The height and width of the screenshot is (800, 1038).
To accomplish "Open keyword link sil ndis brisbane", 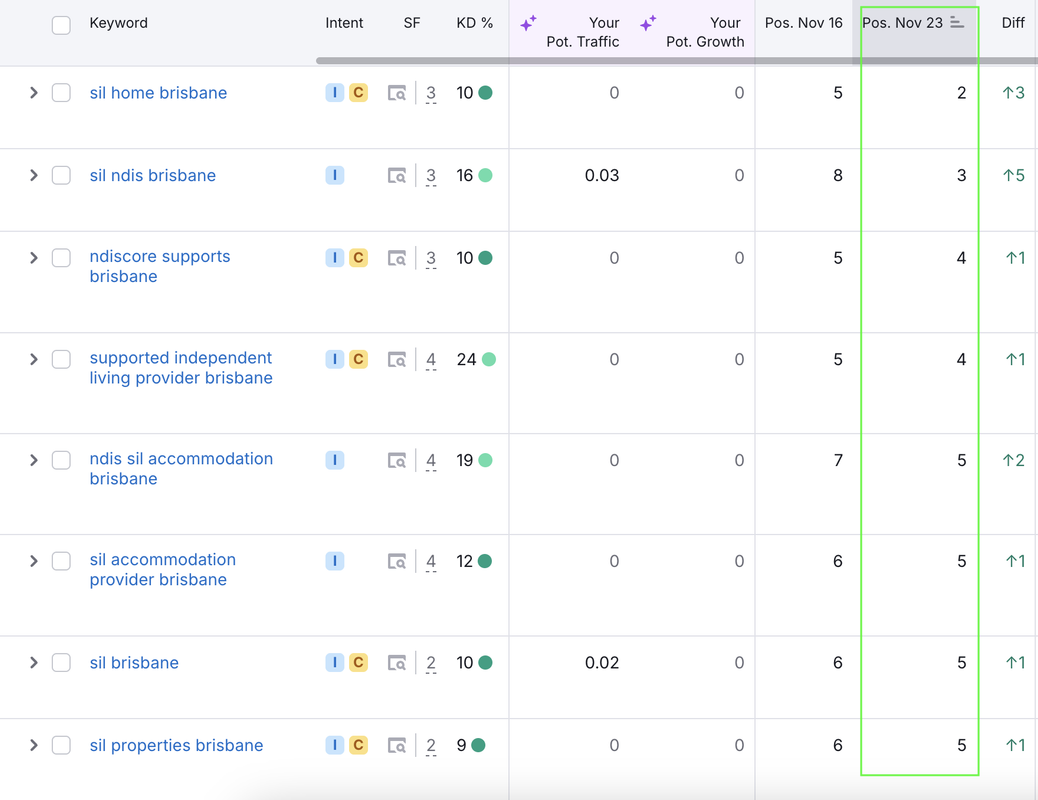I will click(153, 175).
